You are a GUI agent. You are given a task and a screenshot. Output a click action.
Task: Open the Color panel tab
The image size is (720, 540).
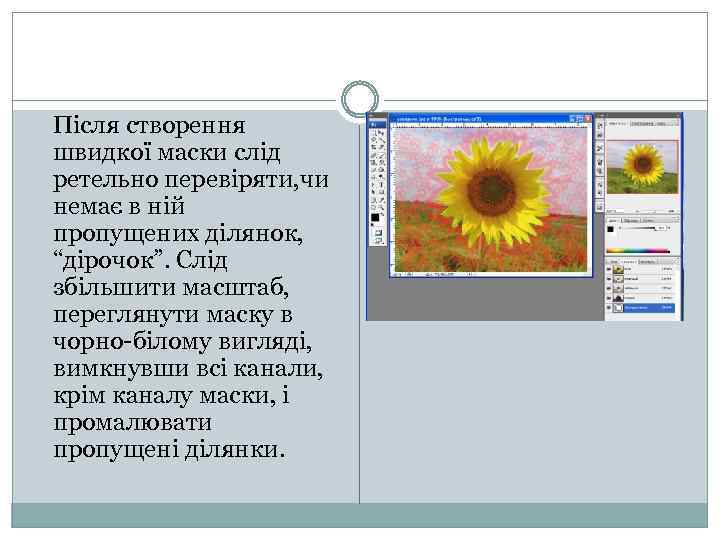[x=613, y=221]
